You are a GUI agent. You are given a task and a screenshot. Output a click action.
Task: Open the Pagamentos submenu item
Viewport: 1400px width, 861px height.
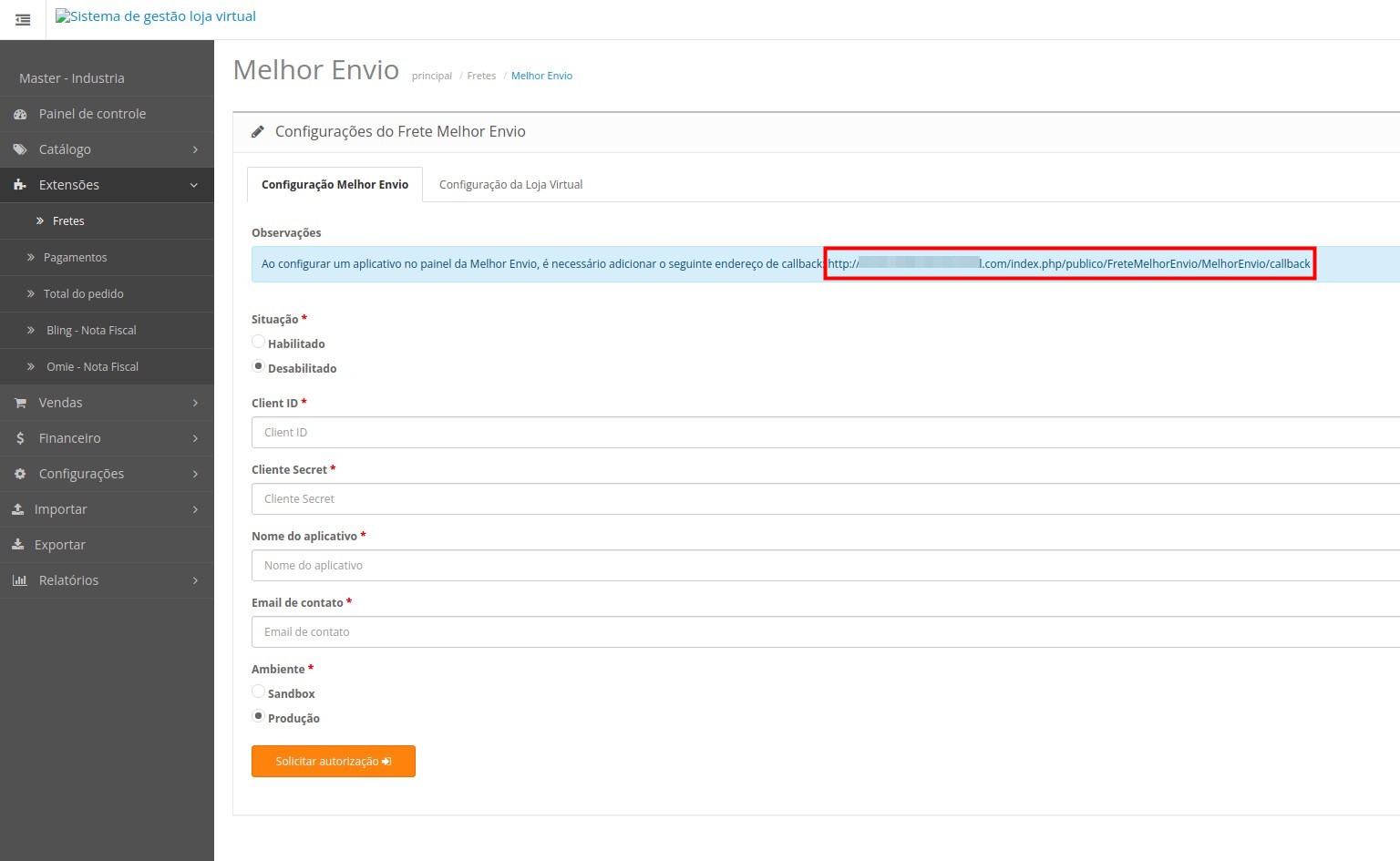click(x=75, y=258)
